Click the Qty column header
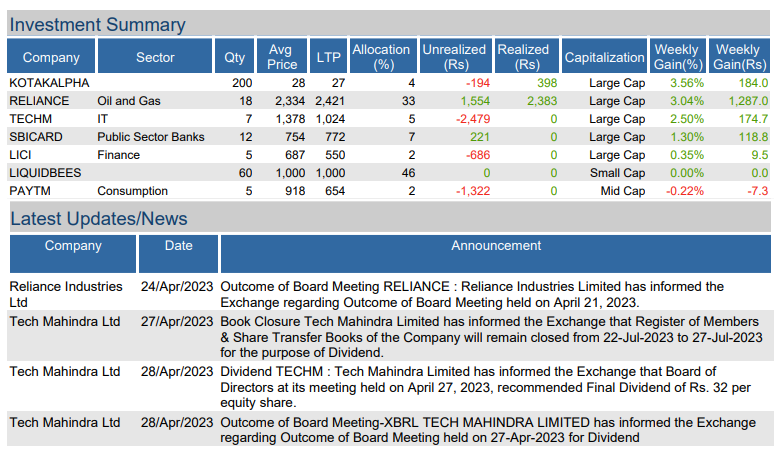781x464 pixels. 234,56
